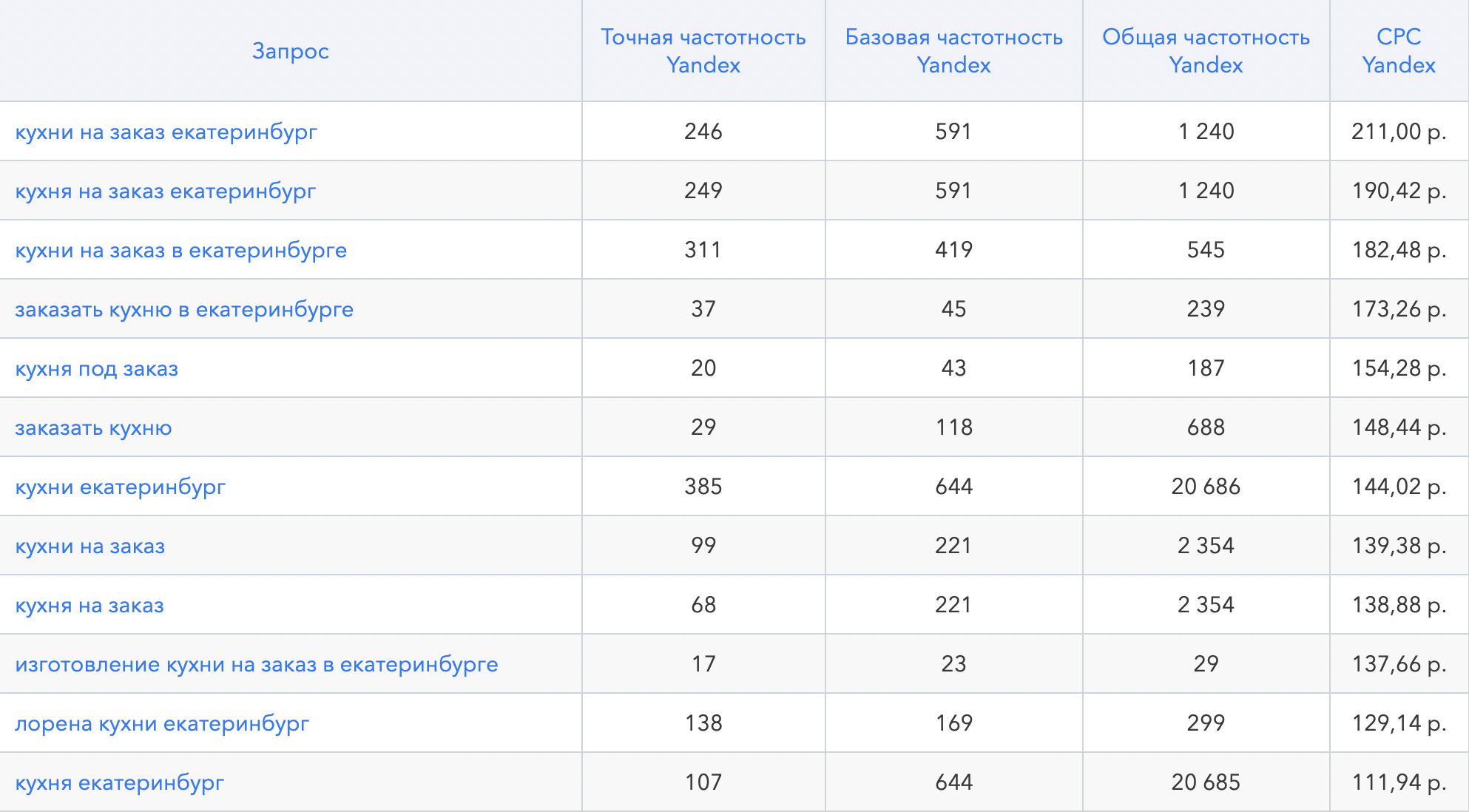Image resolution: width=1469 pixels, height=812 pixels.
Task: Sort by the Запрос column header
Action: pyautogui.click(x=290, y=51)
